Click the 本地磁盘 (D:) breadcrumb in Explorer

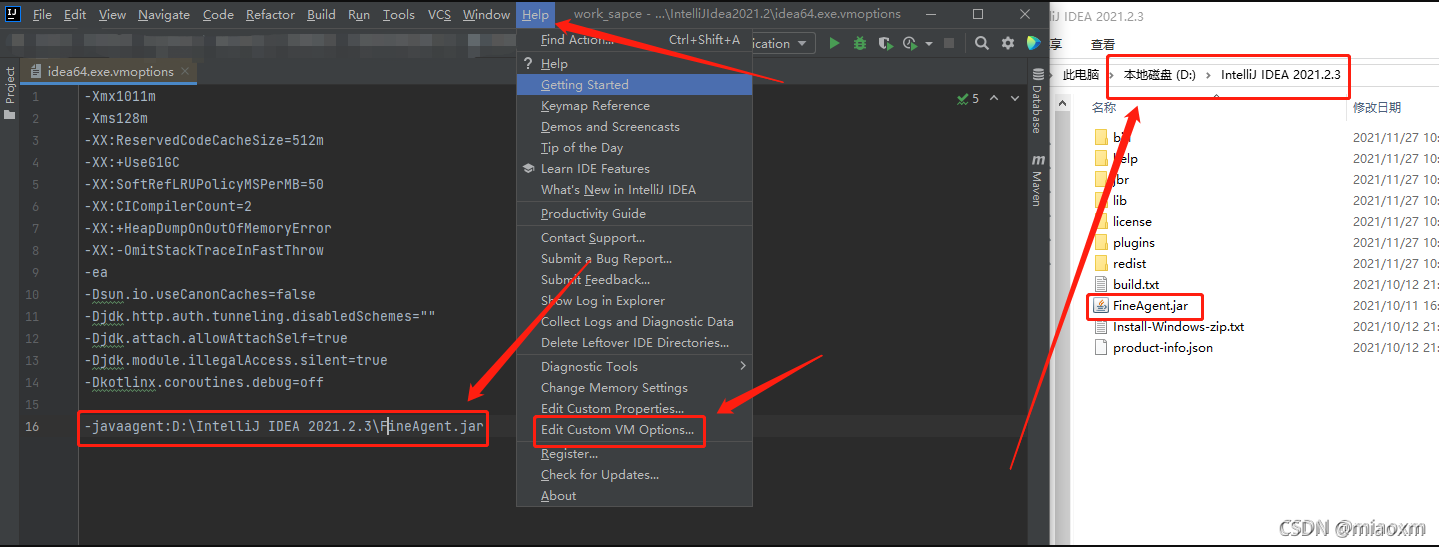1159,75
